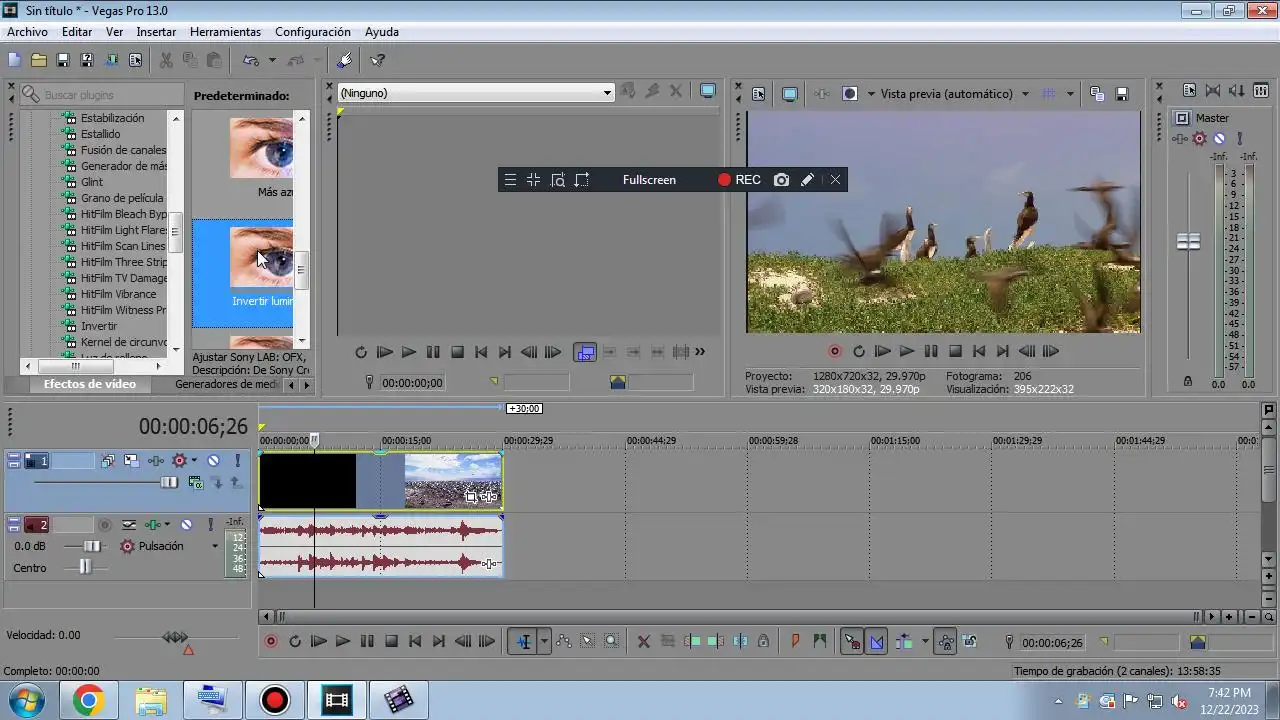Open Project video properties in the preview window
This screenshot has height=720, width=1280.
pos(758,94)
